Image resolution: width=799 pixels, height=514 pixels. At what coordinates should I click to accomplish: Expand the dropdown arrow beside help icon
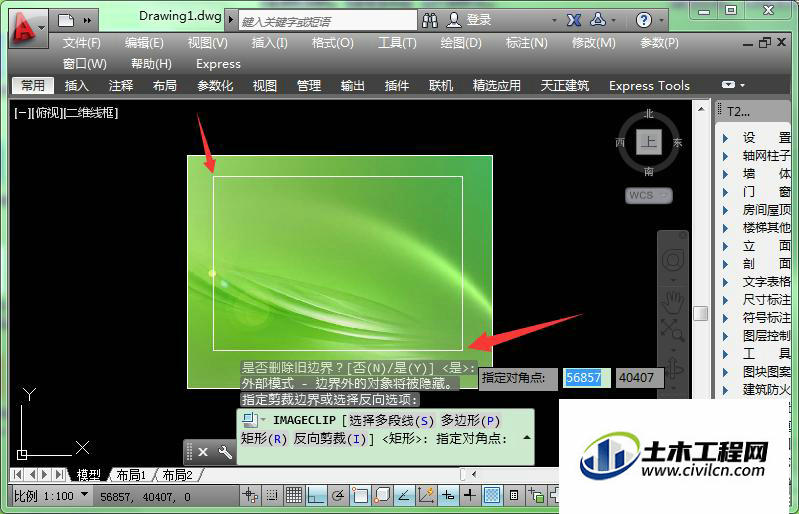click(661, 21)
